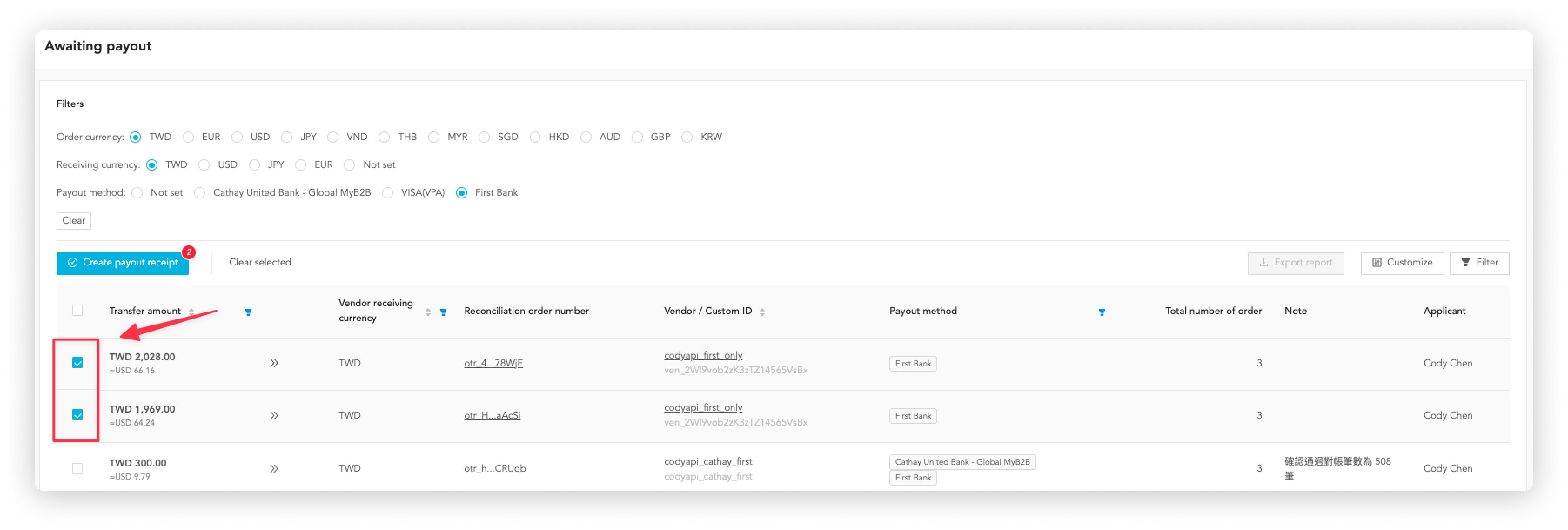This screenshot has height=530, width=1568.
Task: Choose VISA(VPA) payout method
Action: [388, 194]
